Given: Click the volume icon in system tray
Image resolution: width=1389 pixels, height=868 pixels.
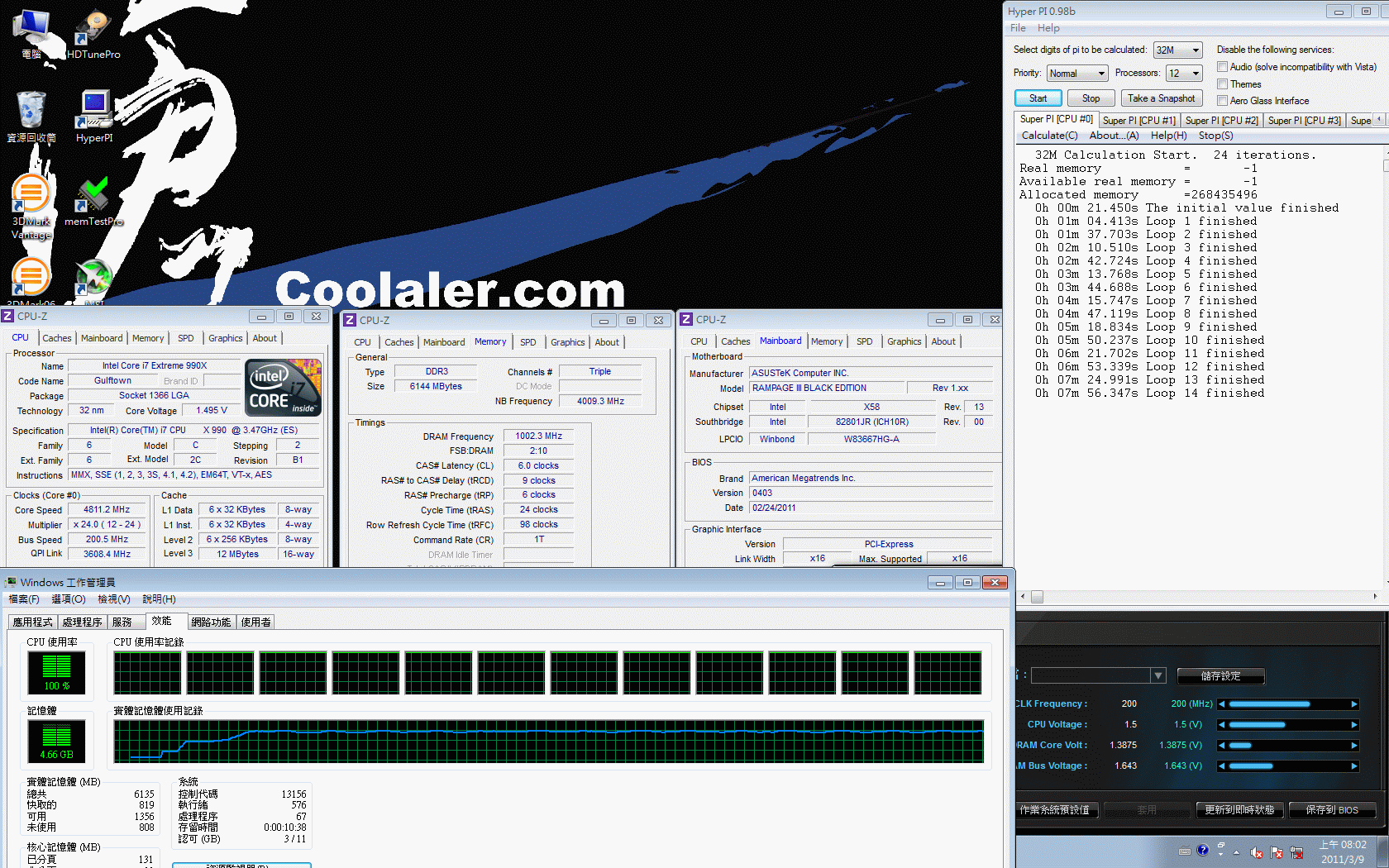Looking at the screenshot, I should [1256, 852].
